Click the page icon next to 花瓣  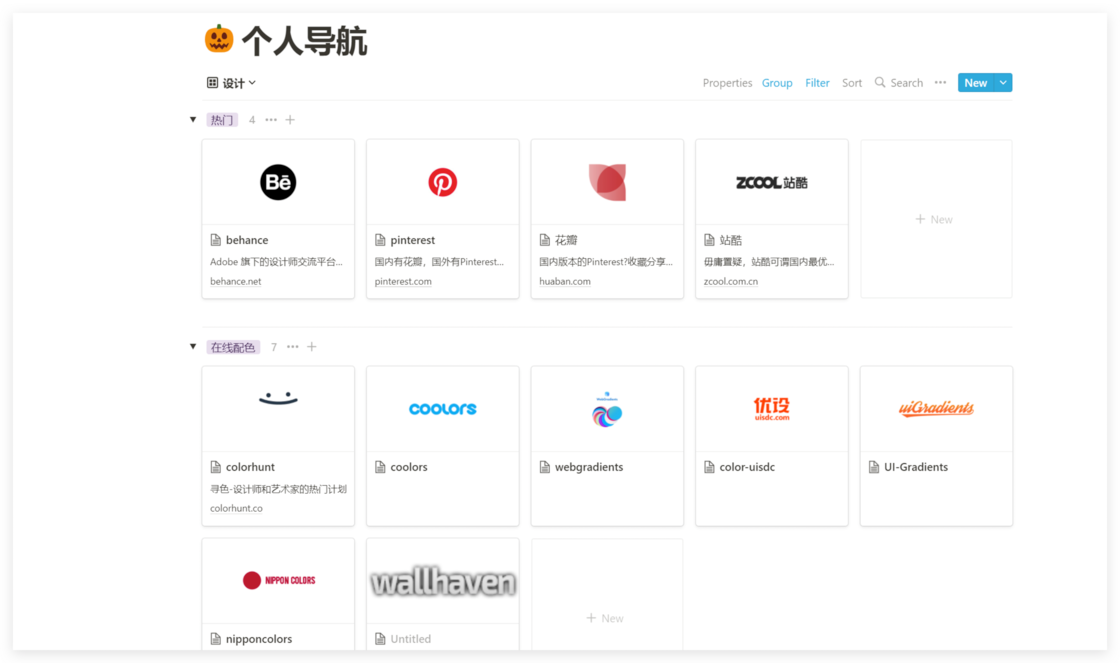545,240
